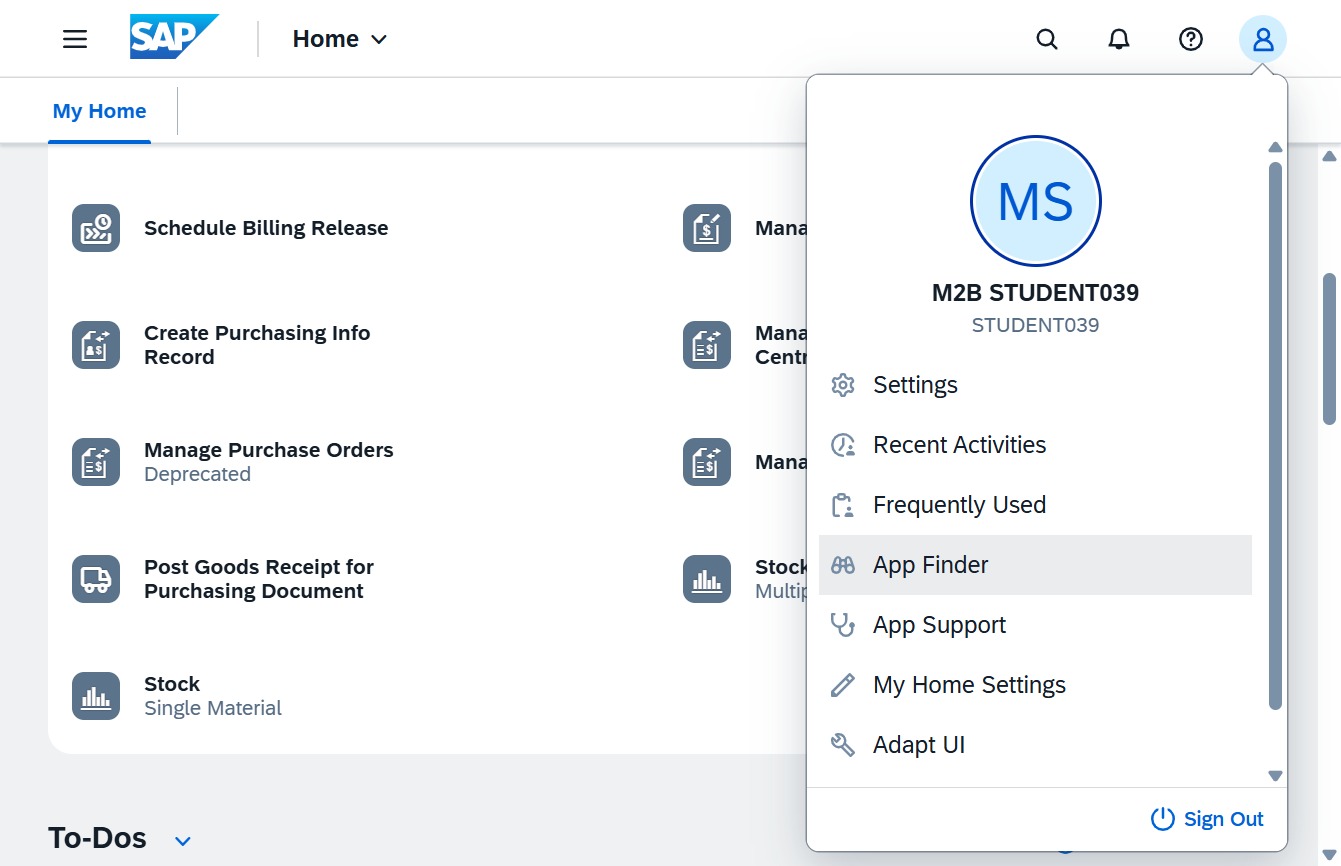The width and height of the screenshot is (1341, 866).
Task: Expand the Home dropdown in header
Action: (339, 39)
